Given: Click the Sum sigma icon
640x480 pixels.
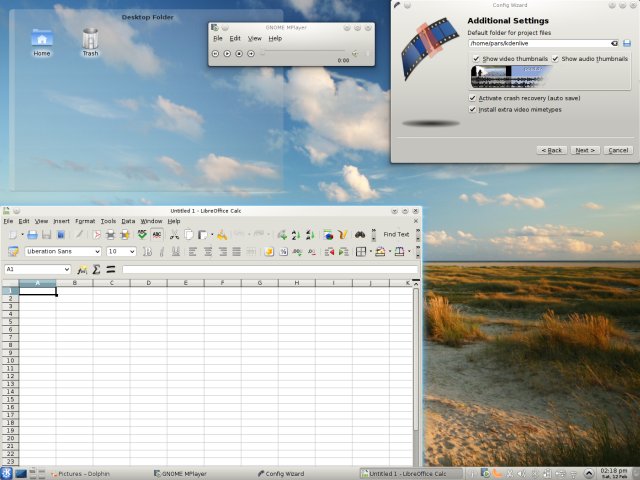Looking at the screenshot, I should pyautogui.click(x=96, y=270).
